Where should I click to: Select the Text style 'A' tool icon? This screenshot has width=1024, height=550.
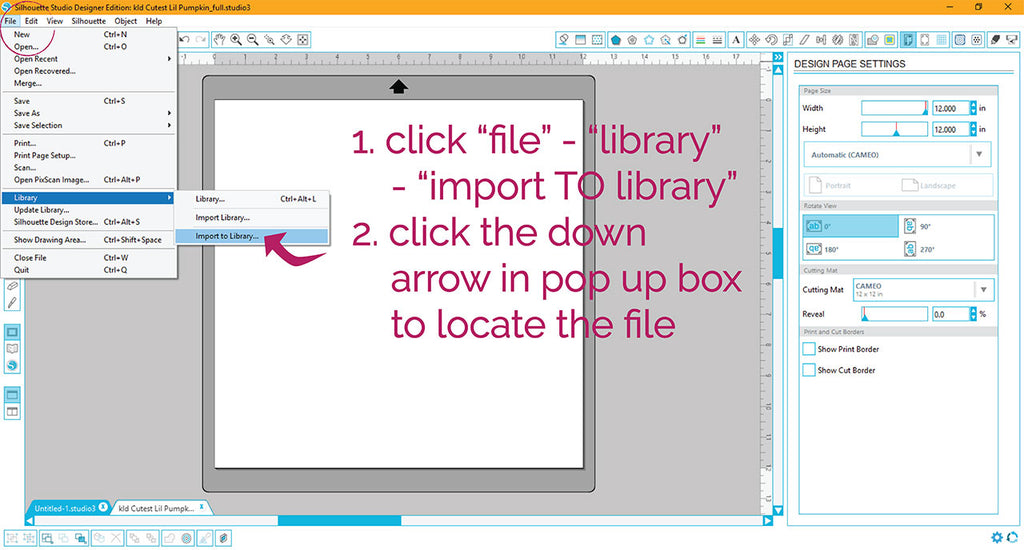736,40
